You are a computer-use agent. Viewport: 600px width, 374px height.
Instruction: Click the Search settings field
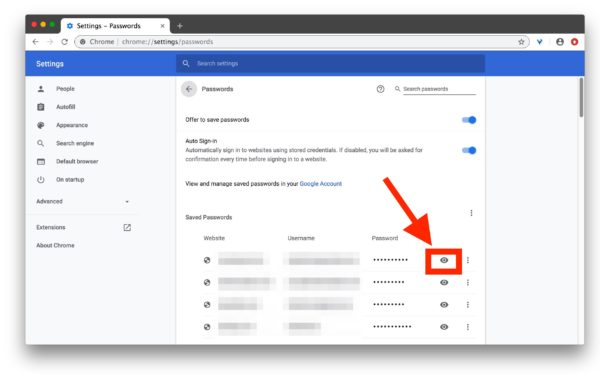coord(331,64)
